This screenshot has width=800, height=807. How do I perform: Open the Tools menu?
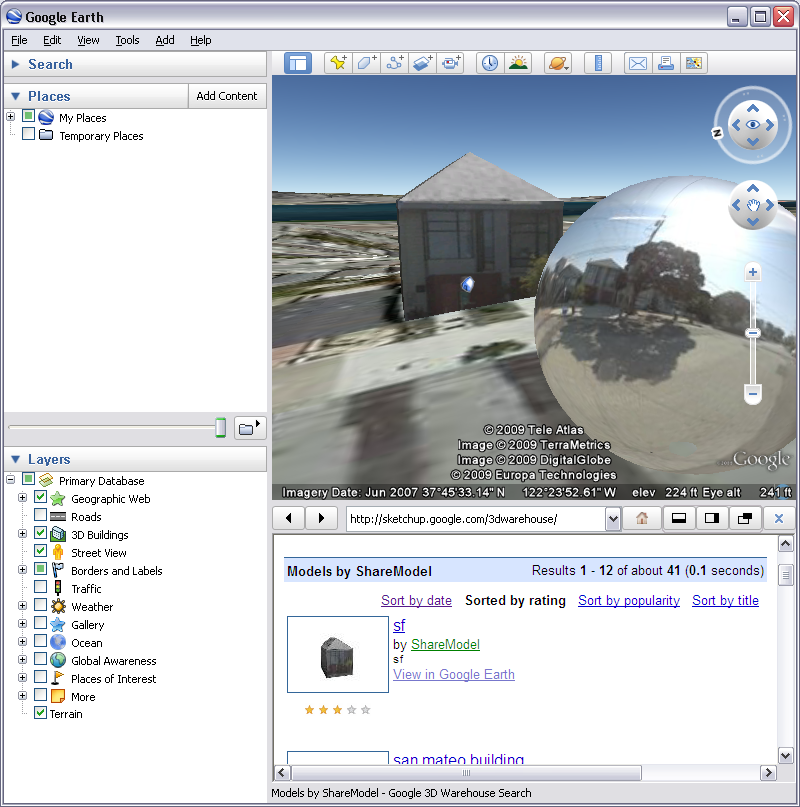127,40
